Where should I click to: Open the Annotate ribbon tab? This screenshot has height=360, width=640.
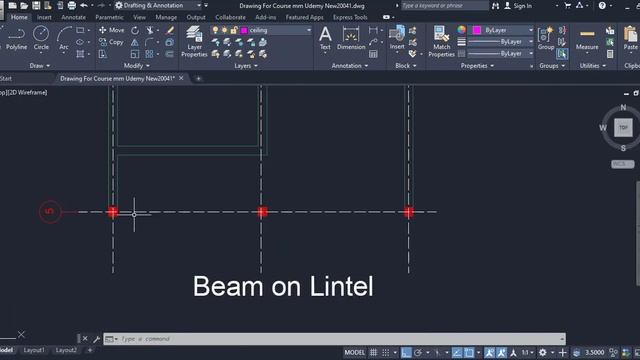point(73,17)
